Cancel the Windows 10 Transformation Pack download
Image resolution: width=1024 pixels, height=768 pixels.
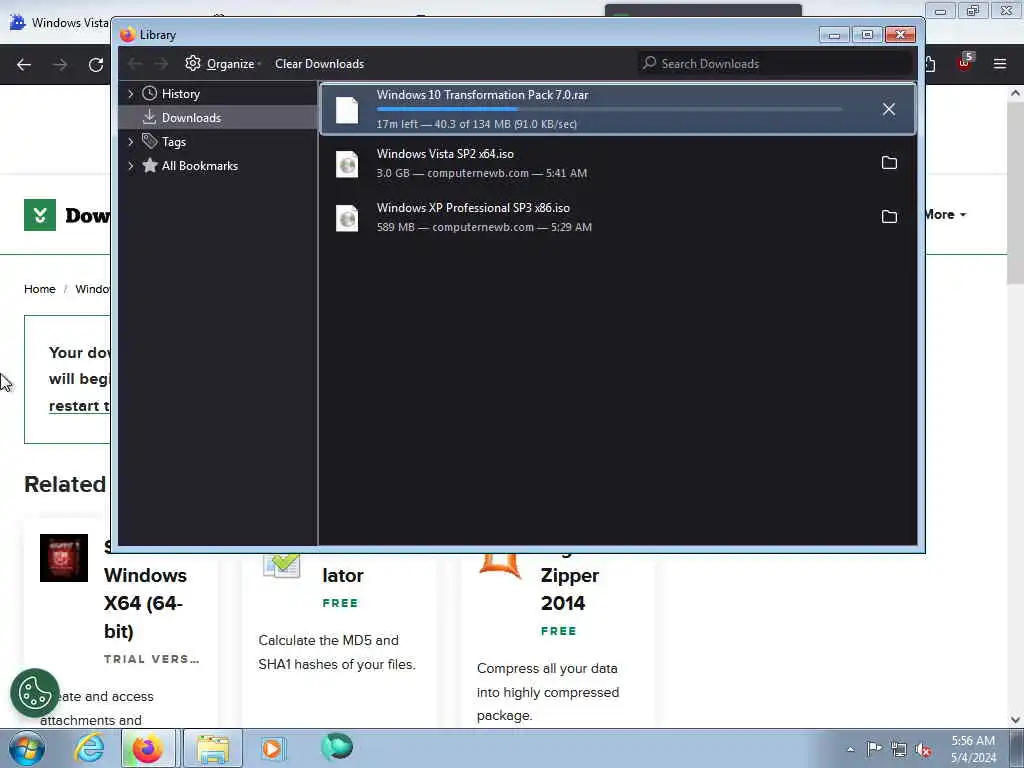(x=889, y=109)
